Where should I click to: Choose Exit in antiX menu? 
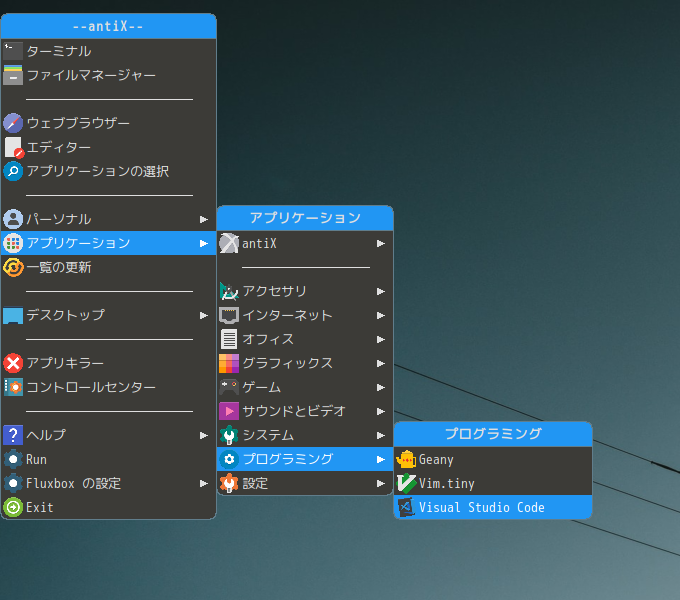108,507
